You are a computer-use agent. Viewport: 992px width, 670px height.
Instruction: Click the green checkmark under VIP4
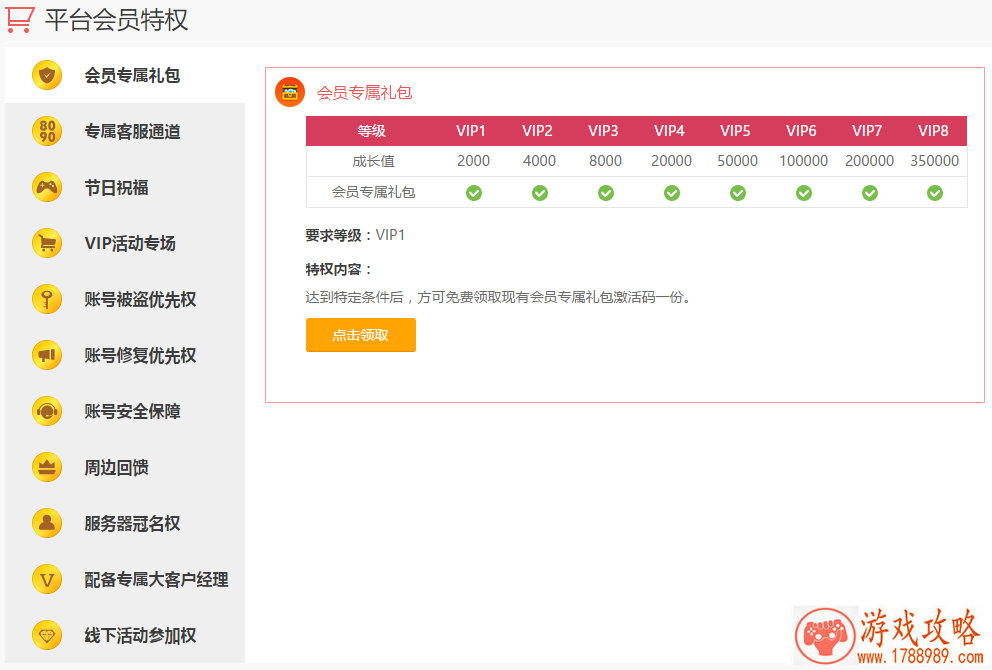point(672,193)
